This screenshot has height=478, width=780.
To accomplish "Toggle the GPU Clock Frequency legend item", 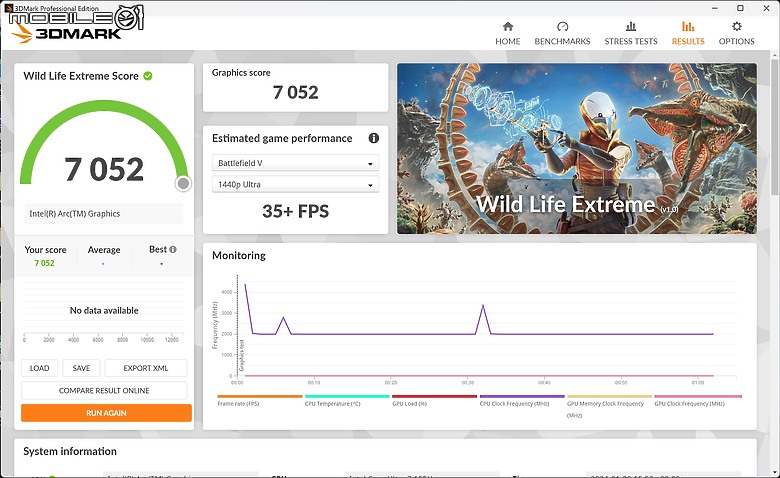I will 698,400.
